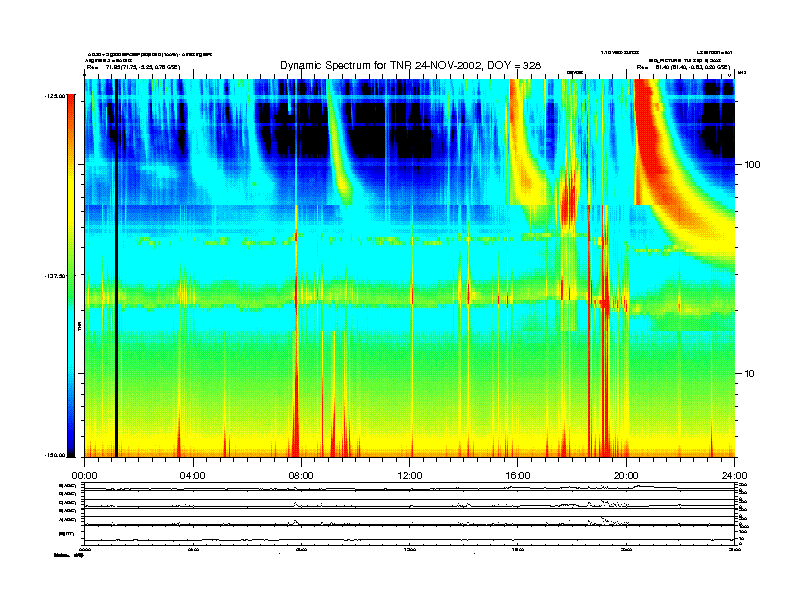Screen dimensions: 792x612
Task: Click the dark blue bottom of color scale bar
Action: point(71,444)
